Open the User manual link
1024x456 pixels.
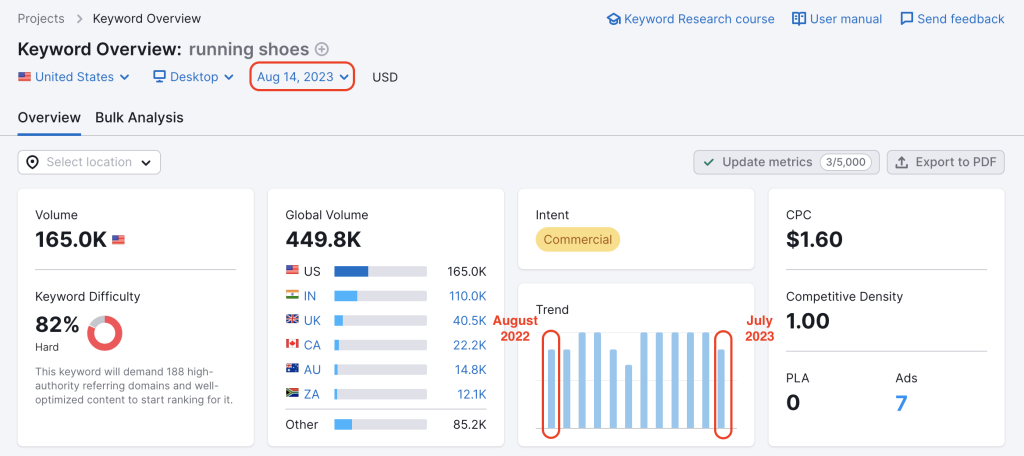837,19
